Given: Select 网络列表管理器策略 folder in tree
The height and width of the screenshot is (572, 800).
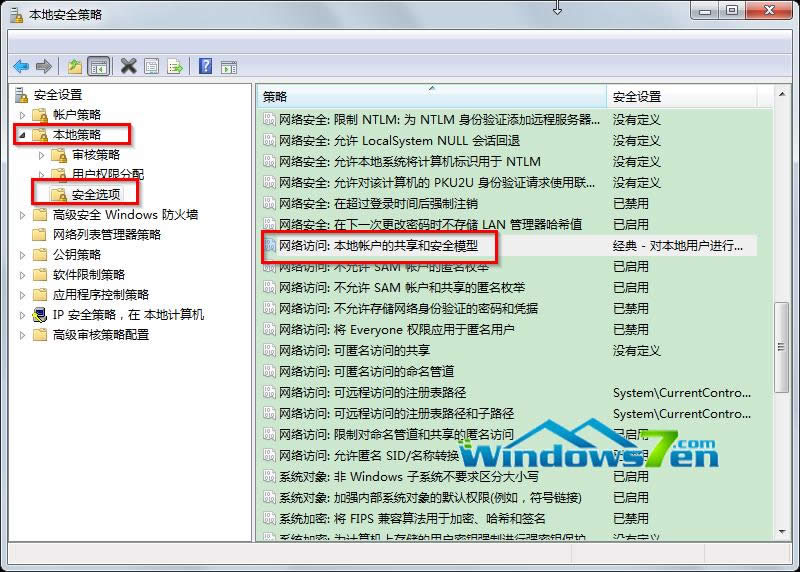Looking at the screenshot, I should click(106, 235).
